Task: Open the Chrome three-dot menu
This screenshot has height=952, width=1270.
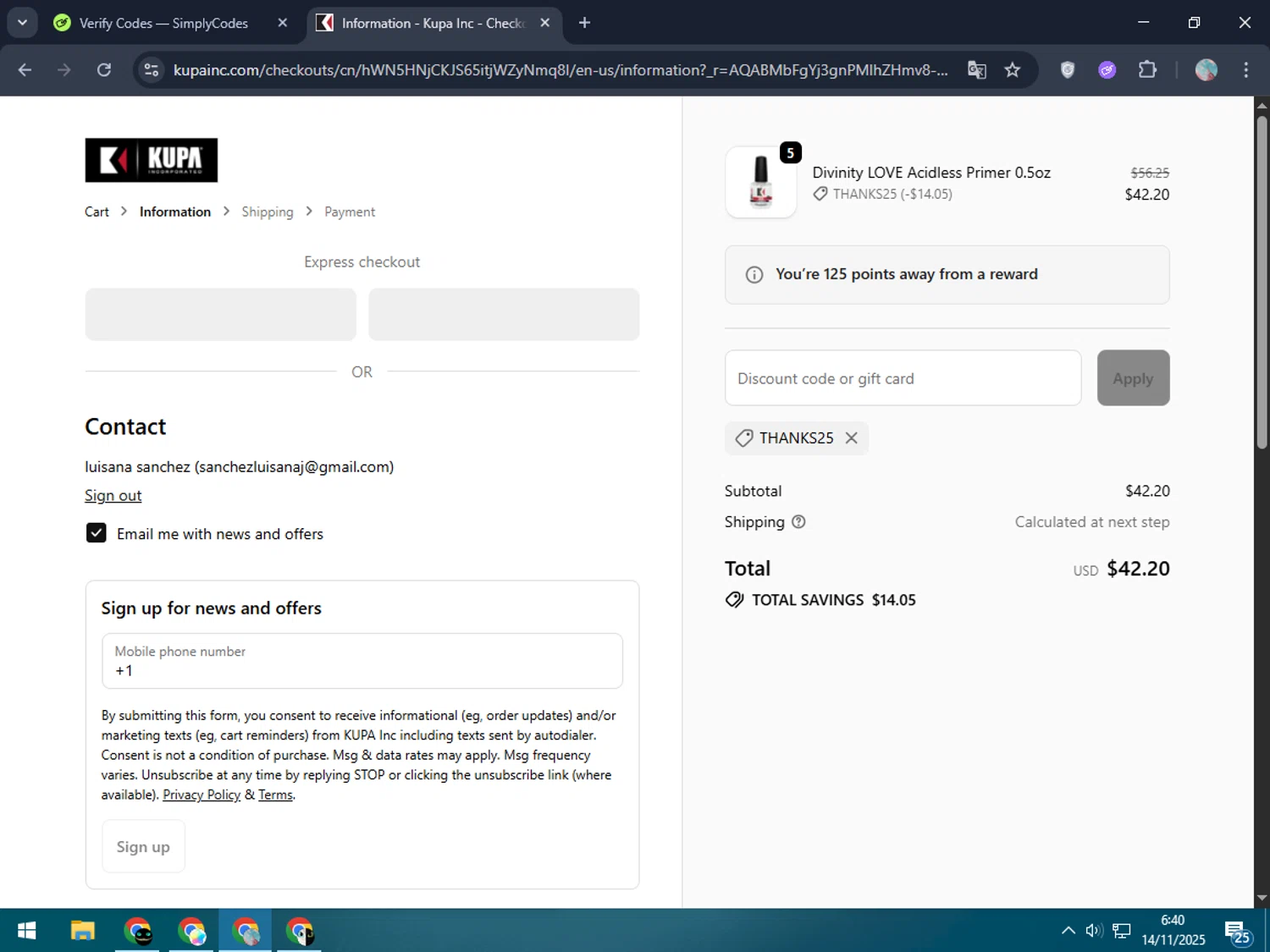Action: (x=1245, y=70)
